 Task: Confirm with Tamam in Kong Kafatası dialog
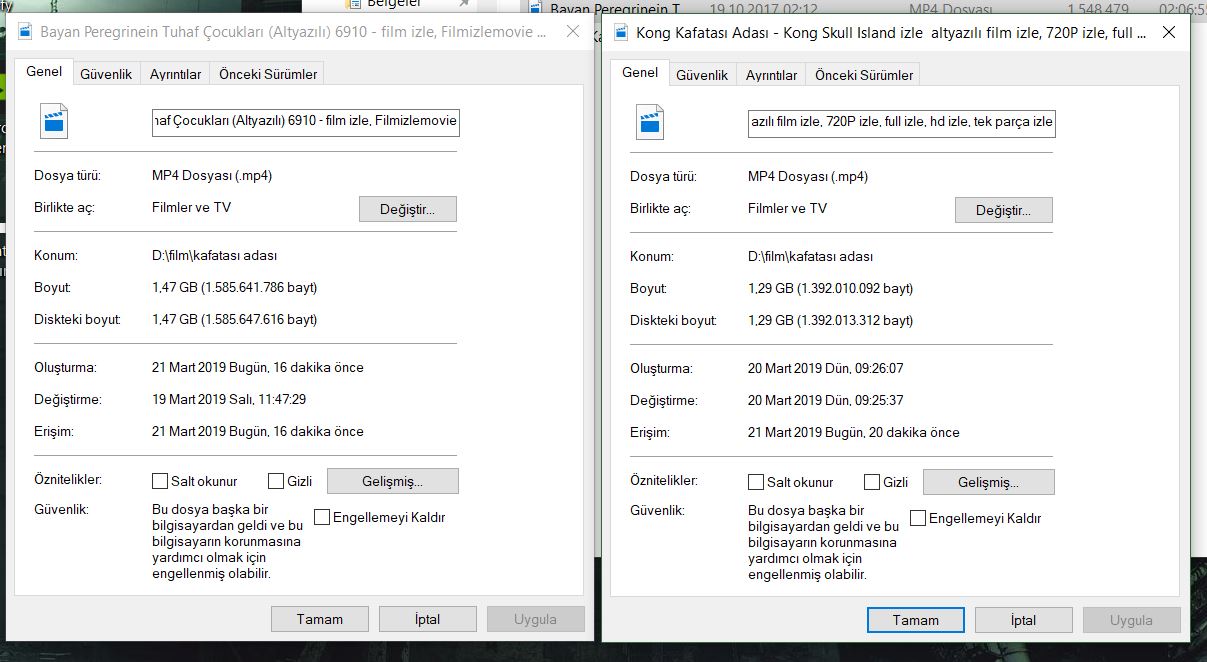(915, 620)
